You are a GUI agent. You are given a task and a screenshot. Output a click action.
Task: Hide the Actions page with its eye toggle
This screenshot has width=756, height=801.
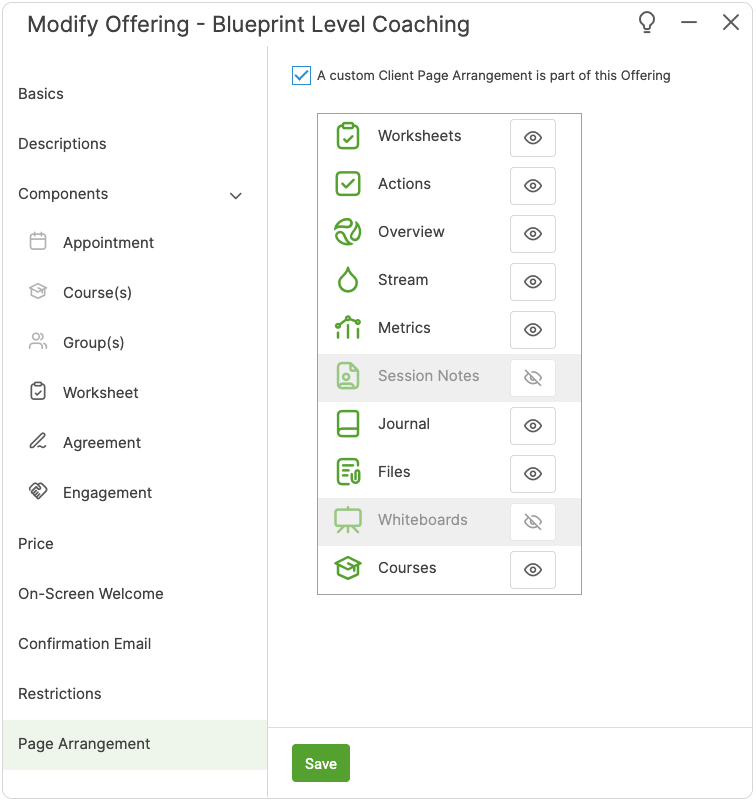point(532,186)
